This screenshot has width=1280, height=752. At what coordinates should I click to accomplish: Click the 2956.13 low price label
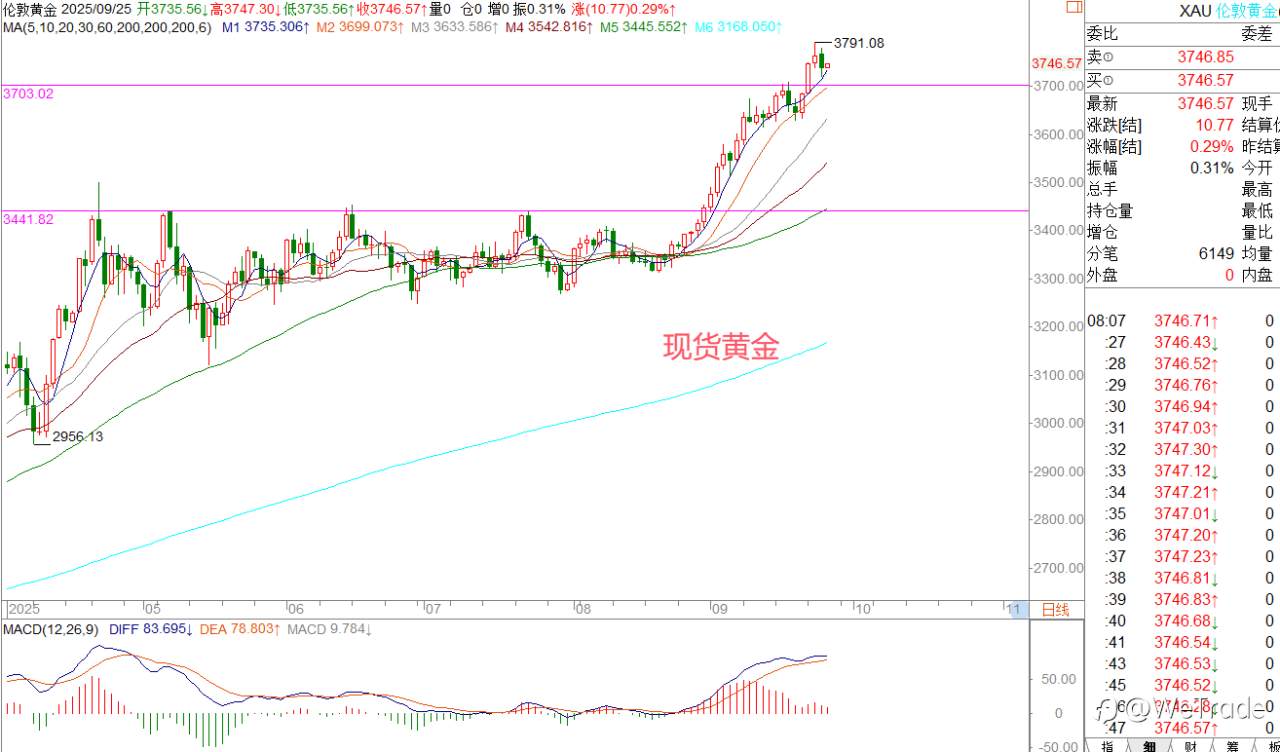76,436
